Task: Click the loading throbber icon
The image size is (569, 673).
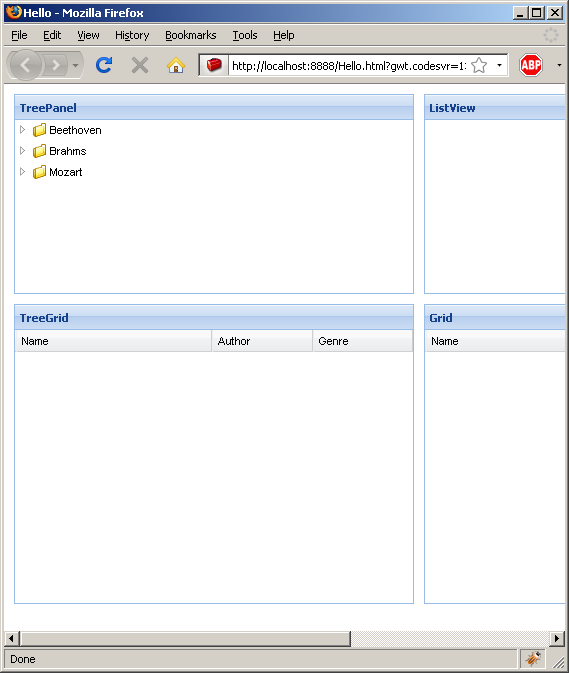Action: (x=551, y=35)
